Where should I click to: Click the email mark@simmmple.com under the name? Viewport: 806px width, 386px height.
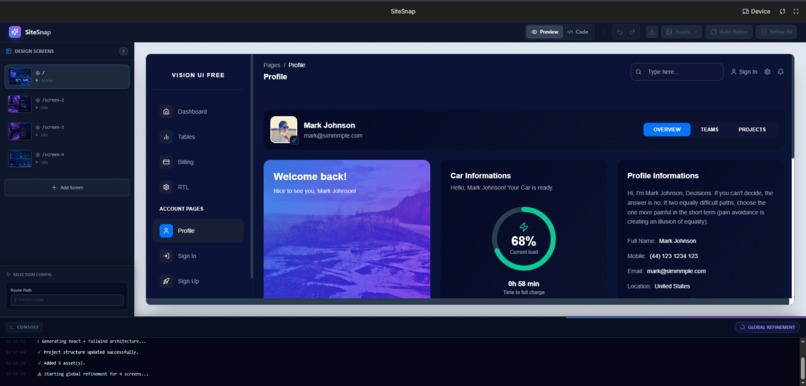click(x=333, y=136)
